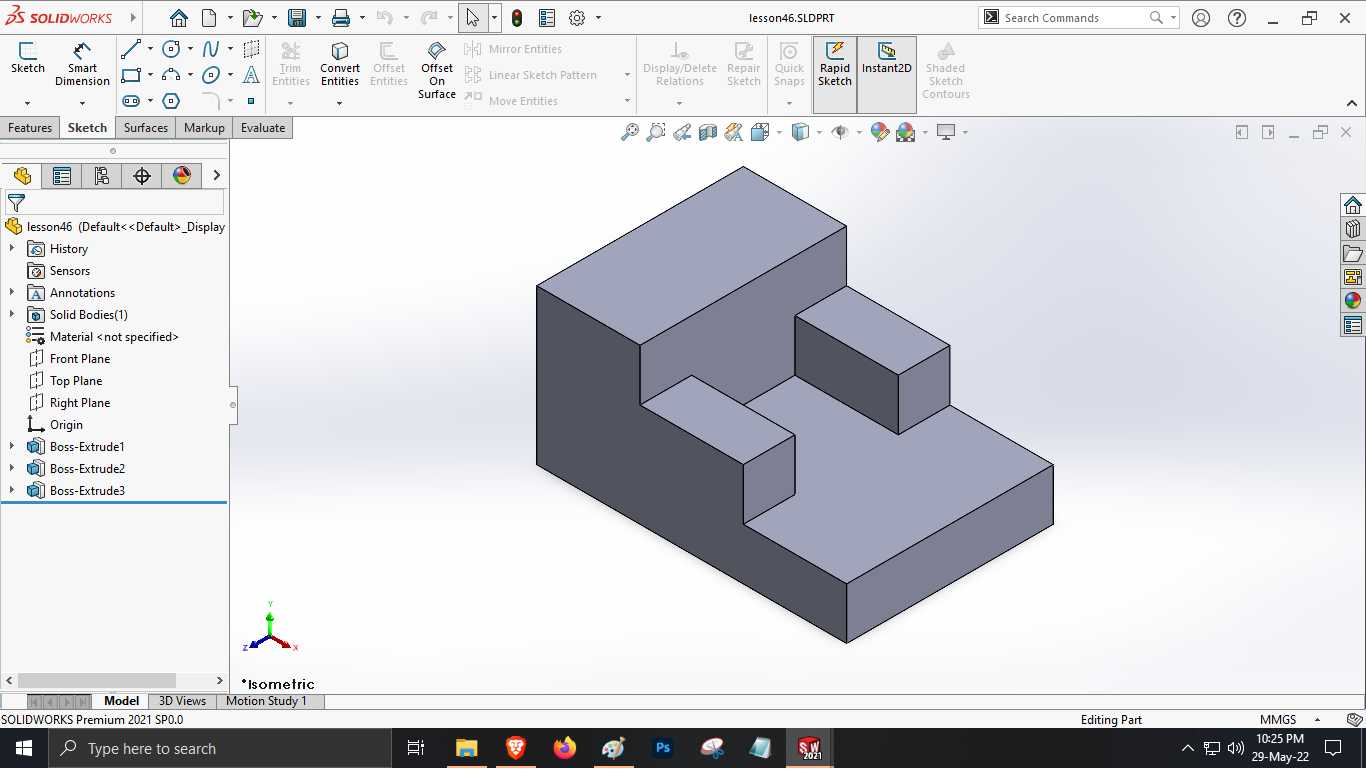Open File Properties icon

click(x=547, y=18)
